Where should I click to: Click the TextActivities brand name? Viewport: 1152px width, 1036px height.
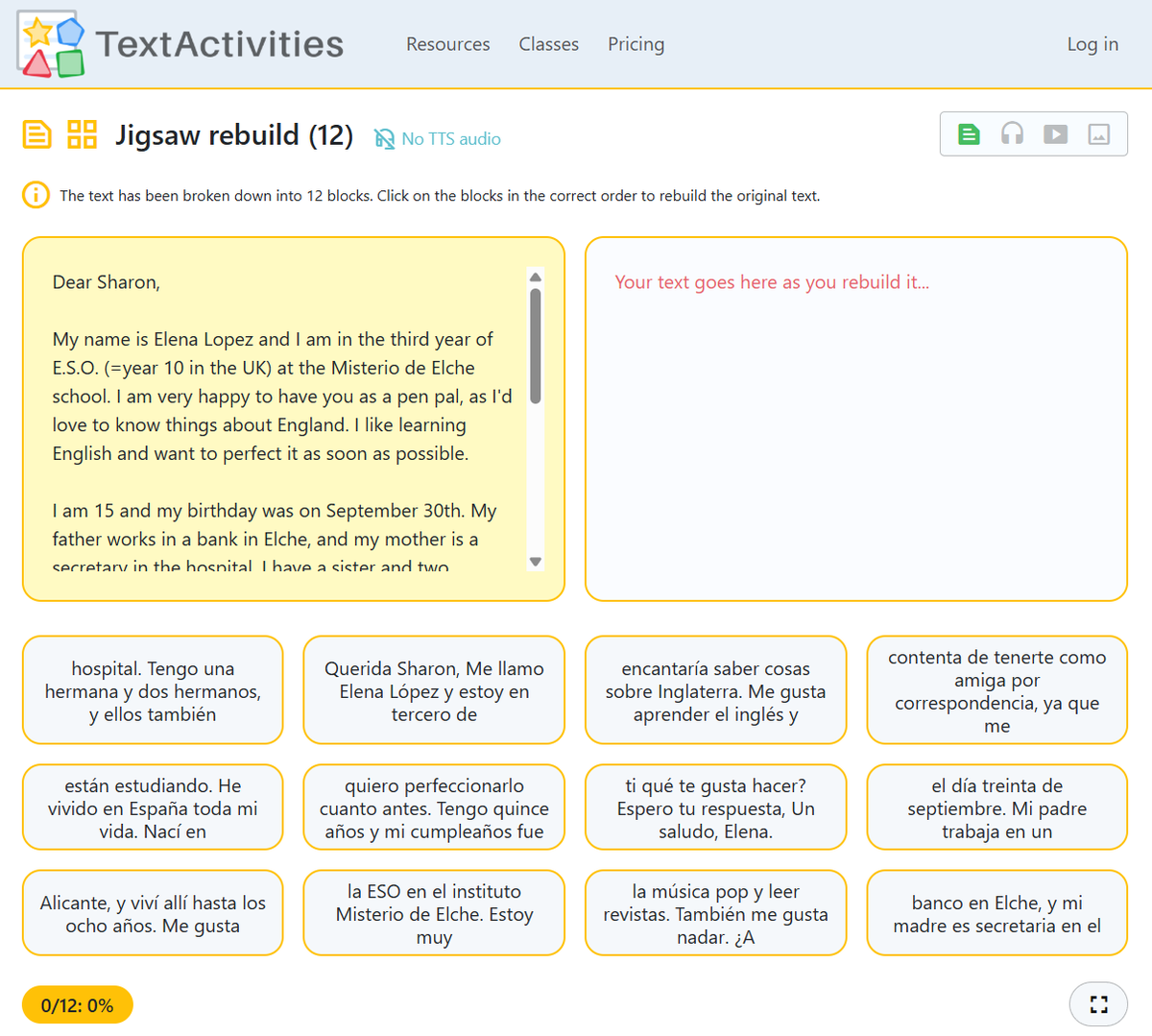(x=220, y=44)
